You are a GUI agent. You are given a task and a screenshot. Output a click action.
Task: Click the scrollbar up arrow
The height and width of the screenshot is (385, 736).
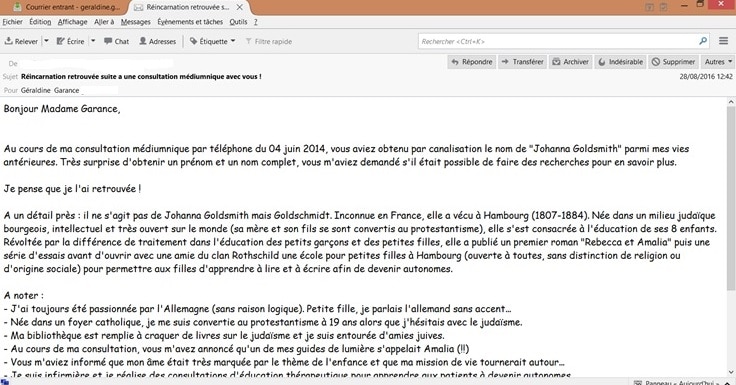coord(731,101)
